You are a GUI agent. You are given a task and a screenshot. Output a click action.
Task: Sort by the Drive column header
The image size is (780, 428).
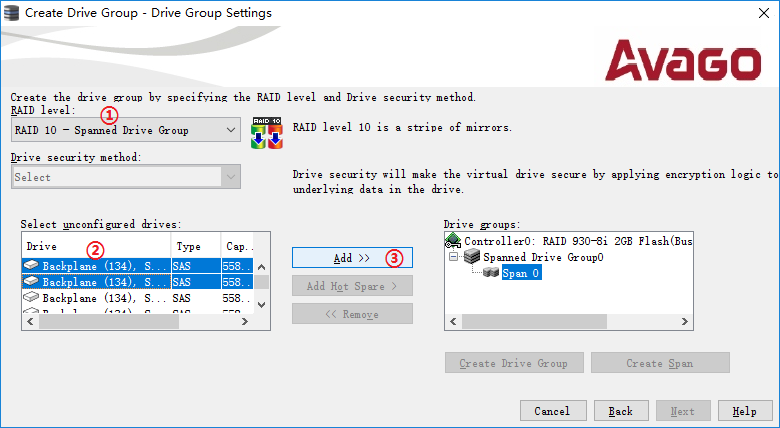click(95, 246)
